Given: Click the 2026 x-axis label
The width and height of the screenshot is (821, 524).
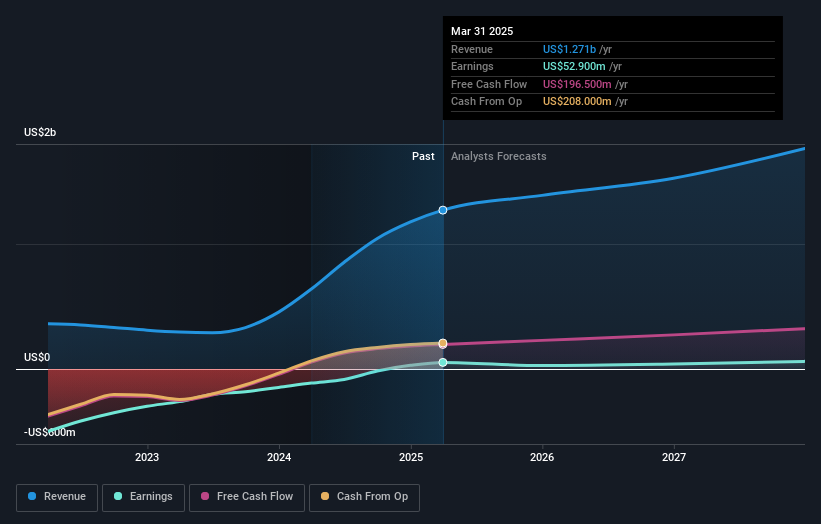Looking at the screenshot, I should coord(542,458).
